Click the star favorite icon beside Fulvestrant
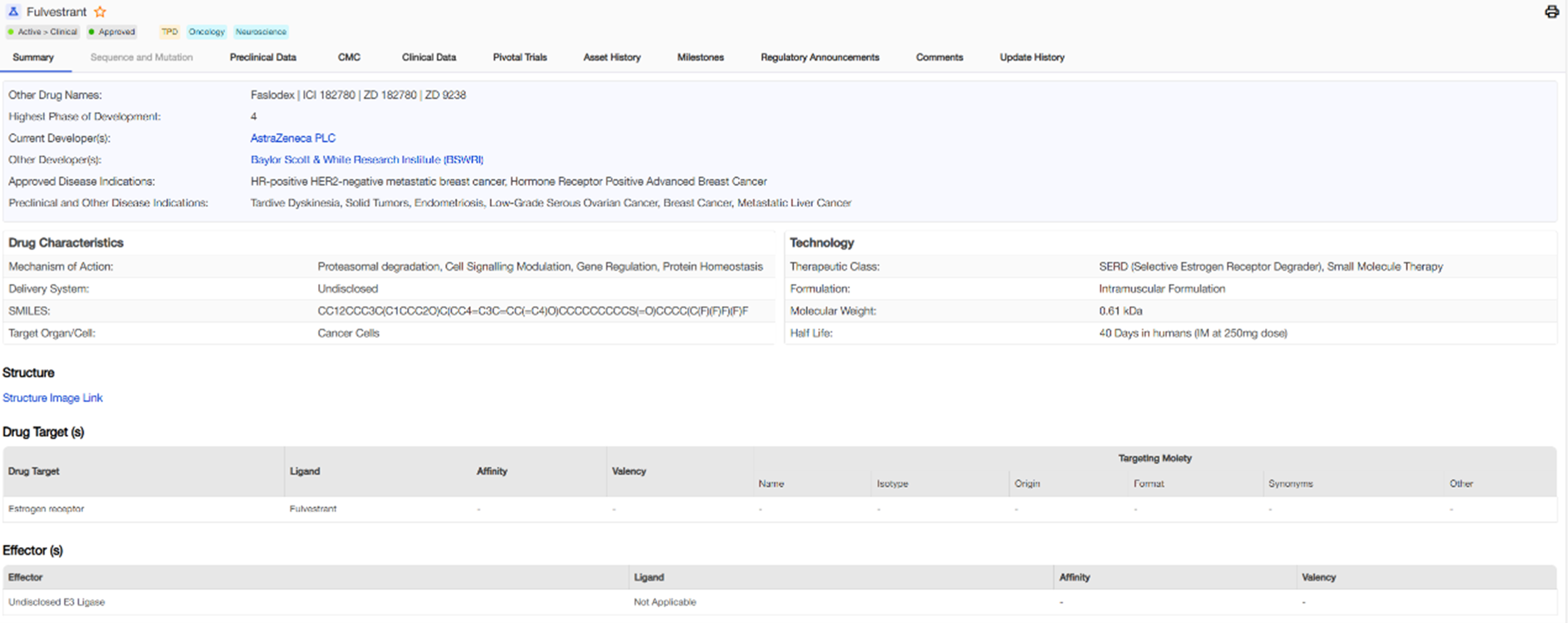The image size is (1568, 623). (x=100, y=11)
